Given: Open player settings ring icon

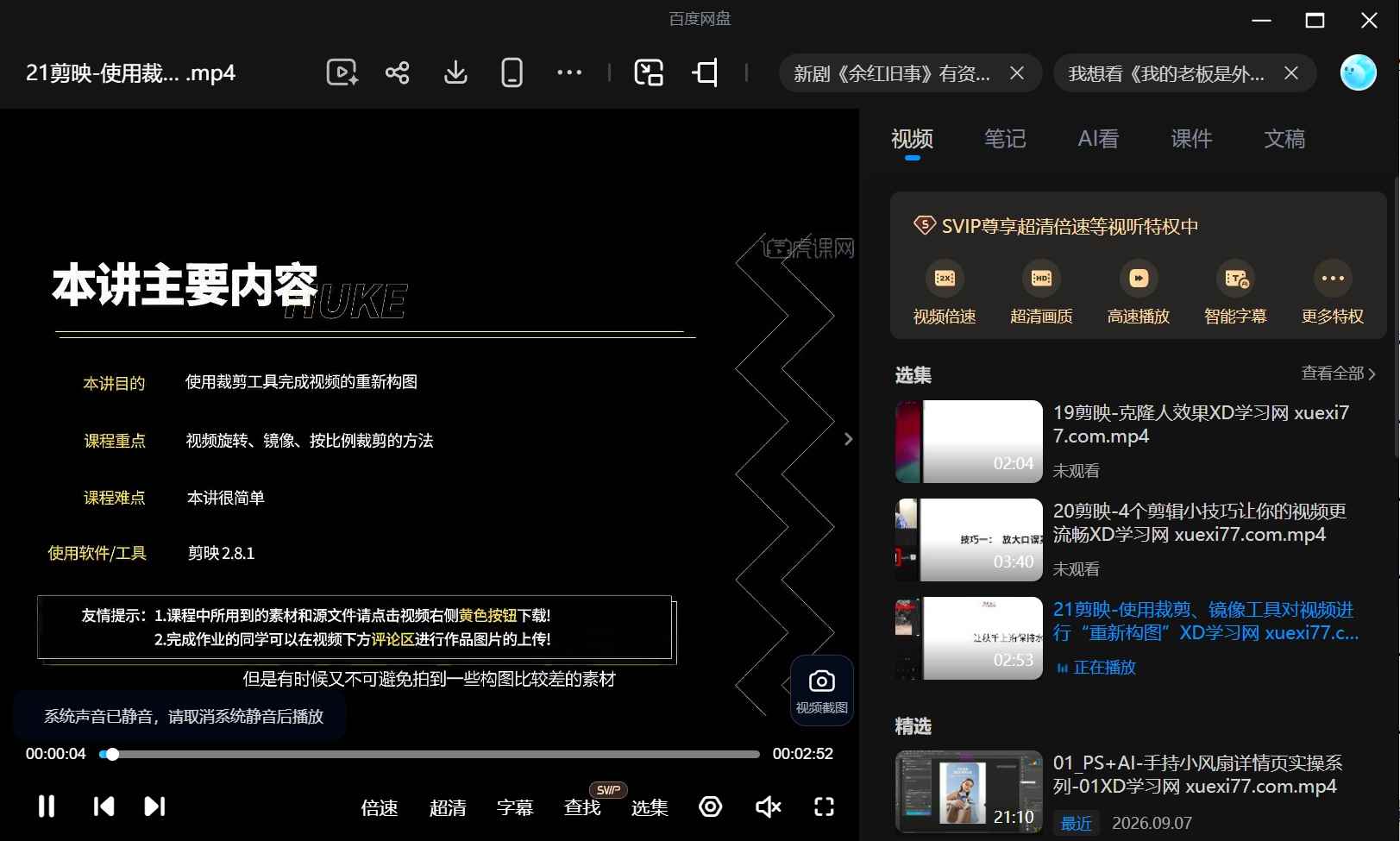Looking at the screenshot, I should [711, 806].
